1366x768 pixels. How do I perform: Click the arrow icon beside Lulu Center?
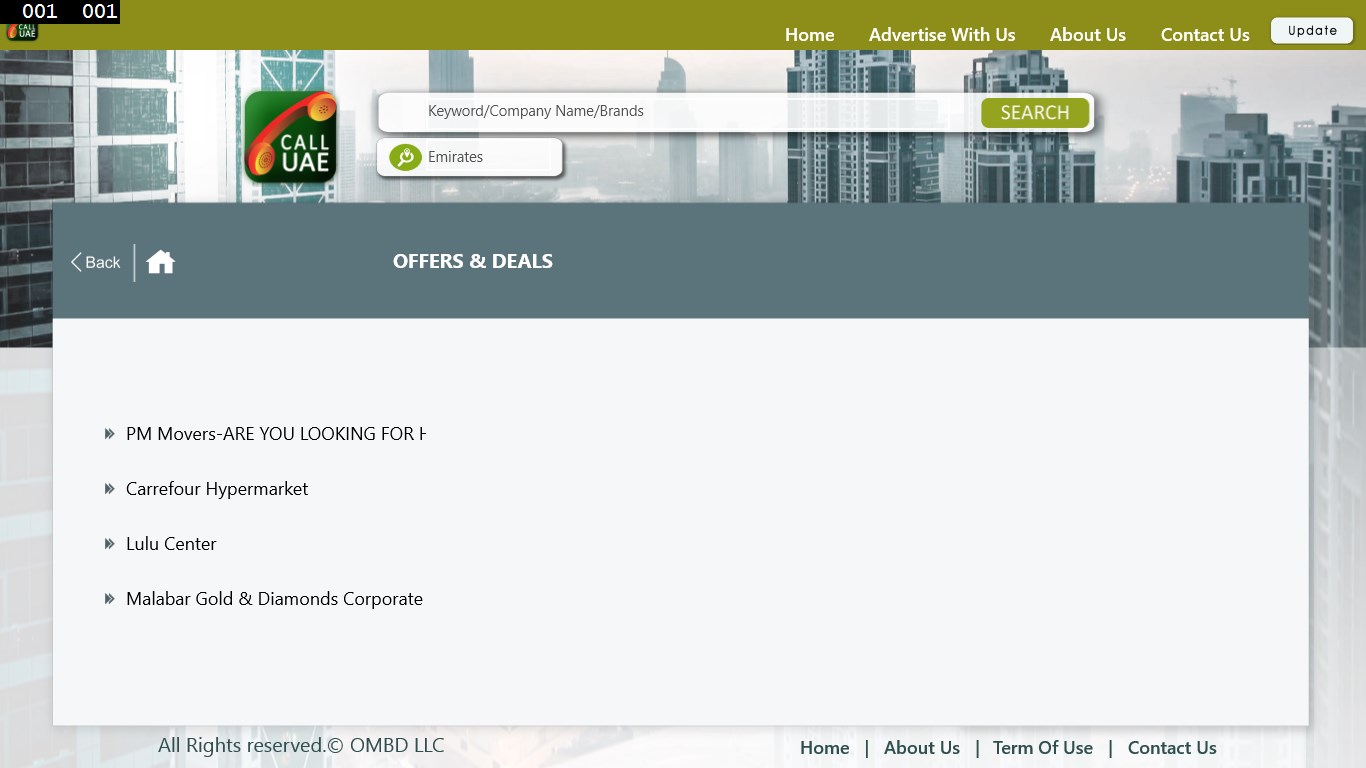coord(110,543)
